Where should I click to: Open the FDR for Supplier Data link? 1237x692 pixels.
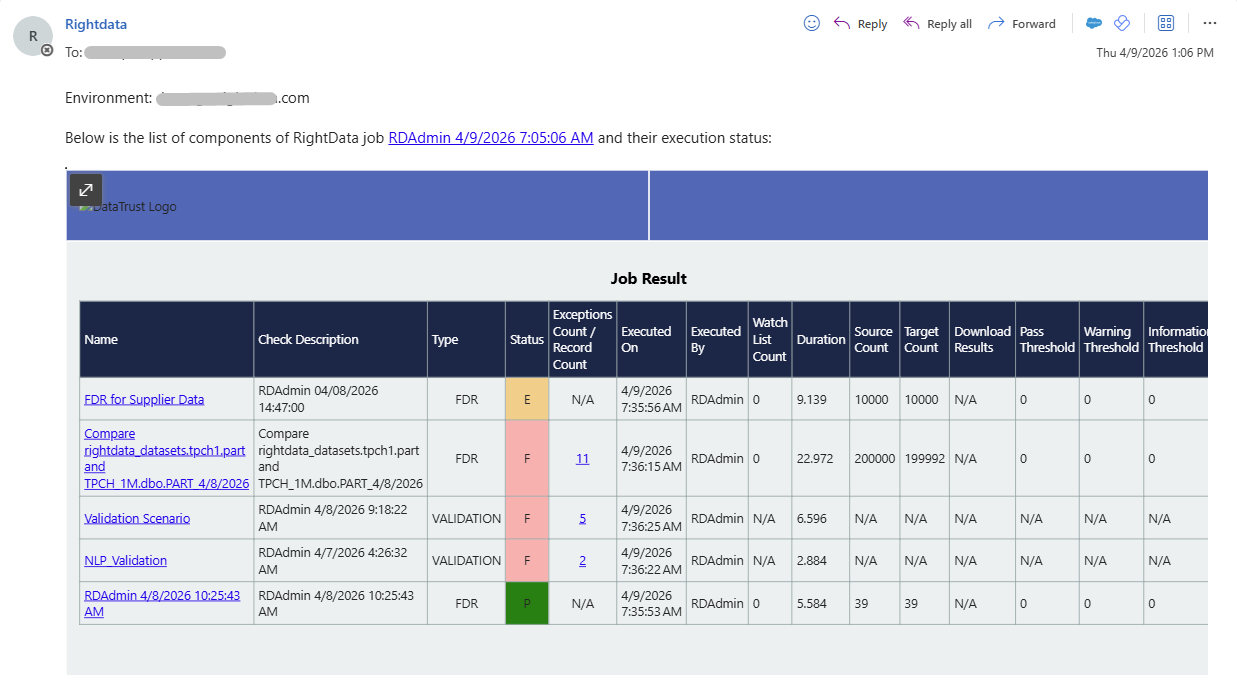click(x=144, y=399)
